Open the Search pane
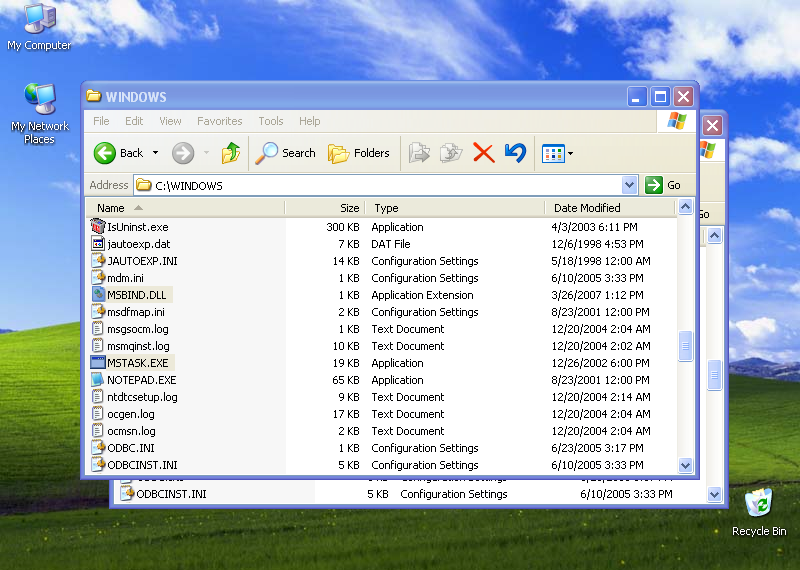 pyautogui.click(x=286, y=153)
